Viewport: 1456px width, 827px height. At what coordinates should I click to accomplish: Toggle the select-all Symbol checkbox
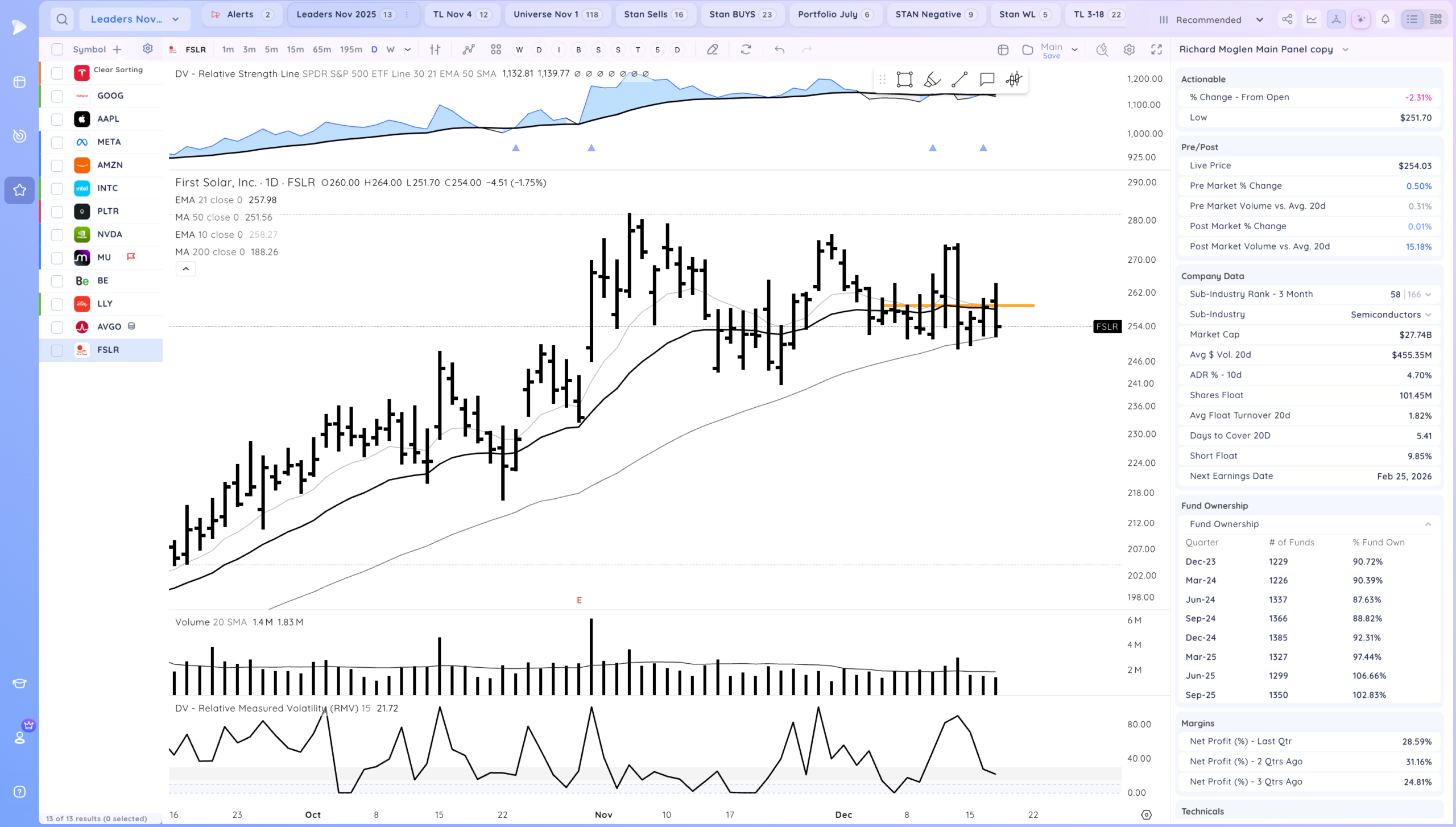click(57, 49)
